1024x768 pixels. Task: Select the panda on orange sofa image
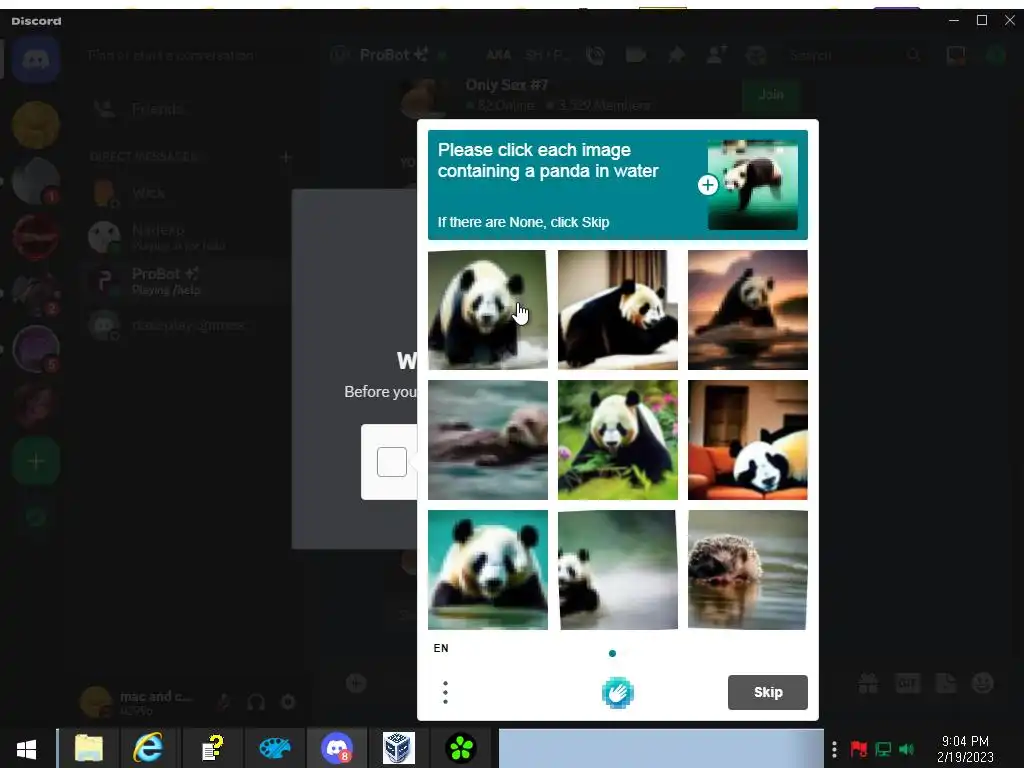click(x=748, y=440)
